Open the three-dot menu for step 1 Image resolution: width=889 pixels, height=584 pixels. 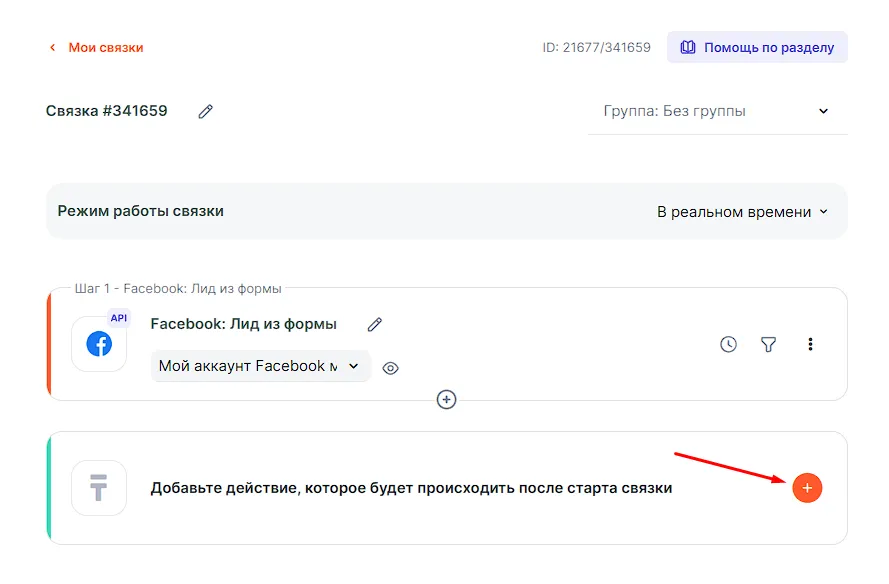click(x=810, y=344)
